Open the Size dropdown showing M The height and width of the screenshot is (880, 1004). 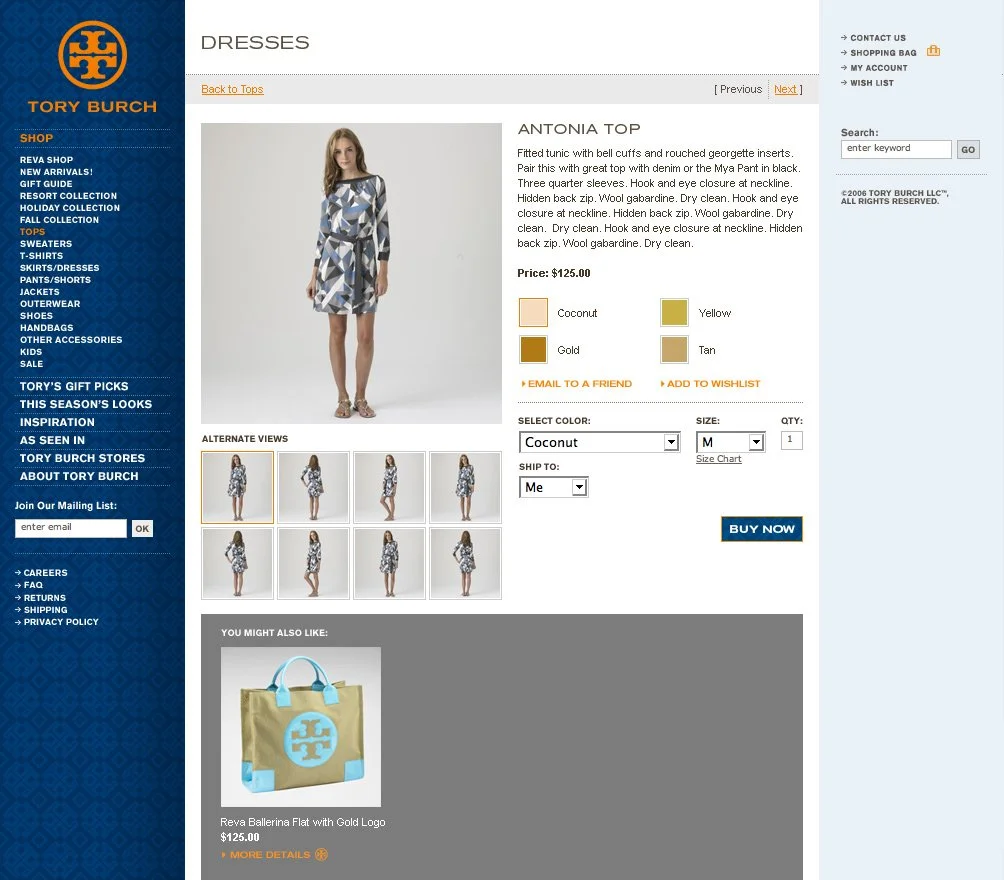pos(731,442)
